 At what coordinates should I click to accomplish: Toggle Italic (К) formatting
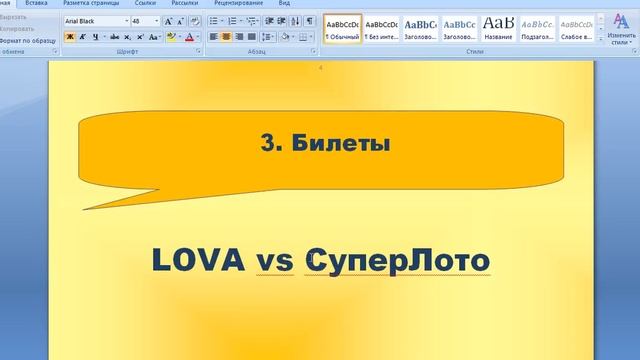coord(82,37)
